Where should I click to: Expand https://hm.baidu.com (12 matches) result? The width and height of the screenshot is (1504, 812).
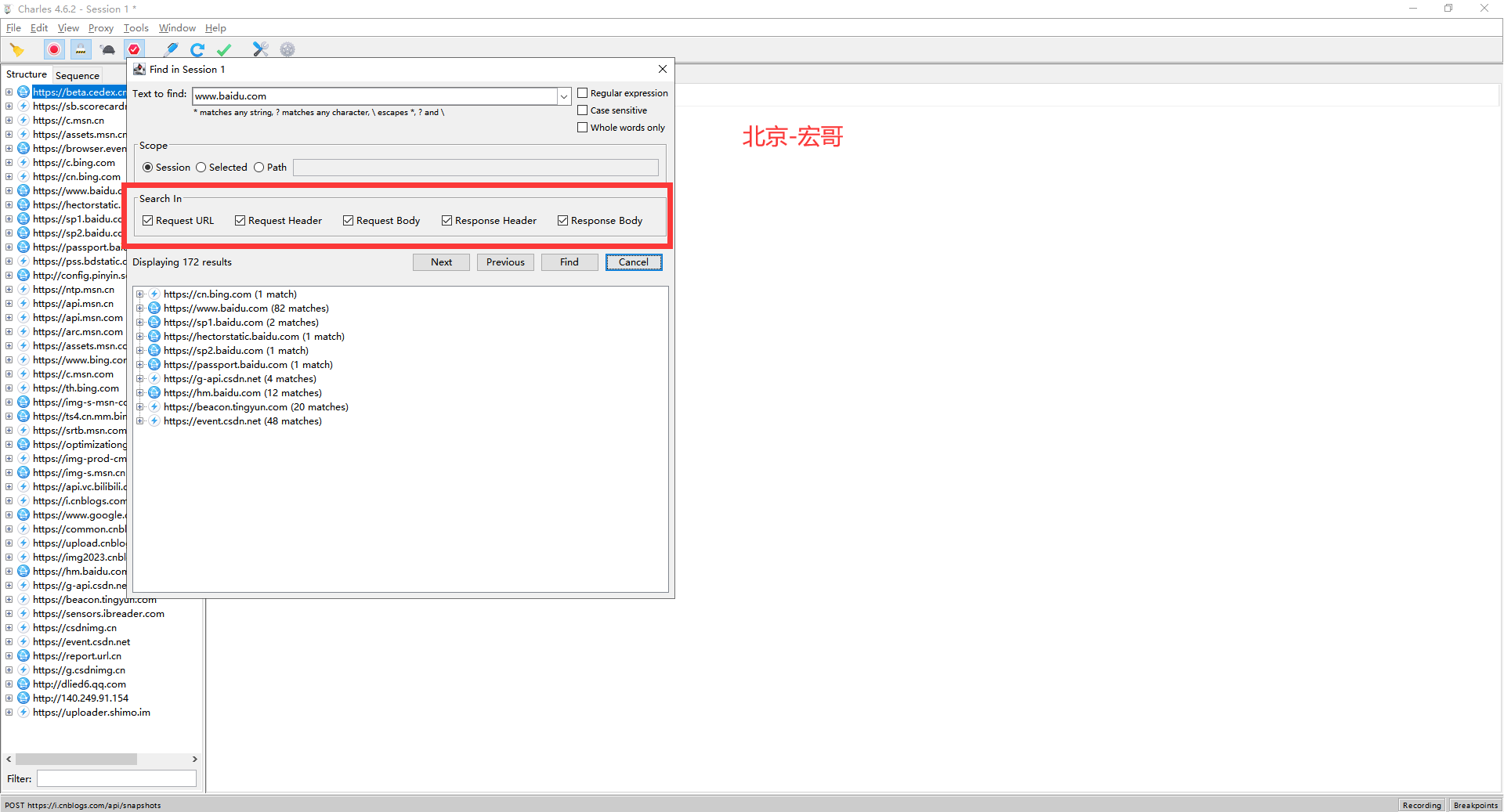[x=140, y=393]
